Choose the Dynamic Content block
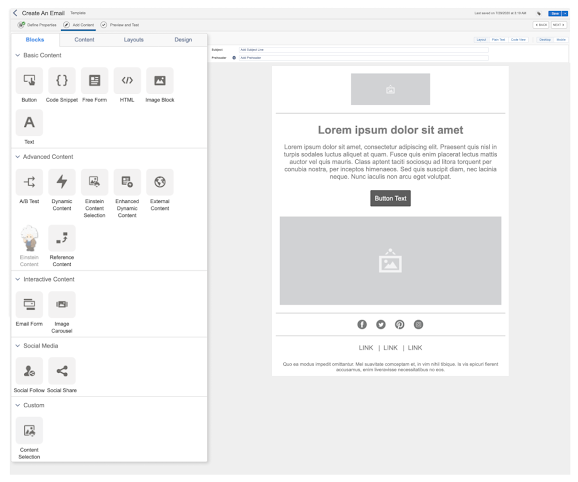Viewport: 578px width, 482px height. [x=62, y=182]
